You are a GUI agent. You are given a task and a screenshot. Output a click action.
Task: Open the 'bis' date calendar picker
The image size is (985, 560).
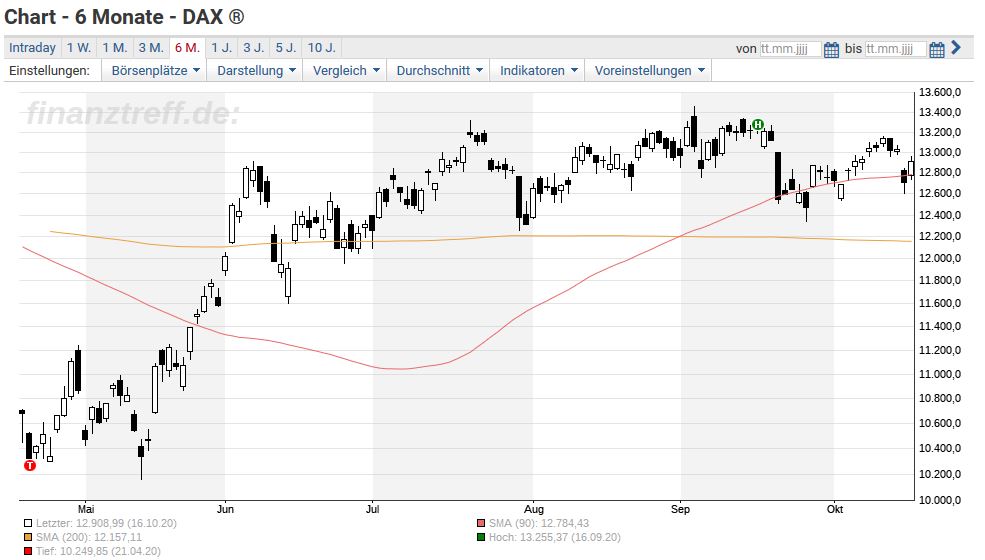[937, 49]
